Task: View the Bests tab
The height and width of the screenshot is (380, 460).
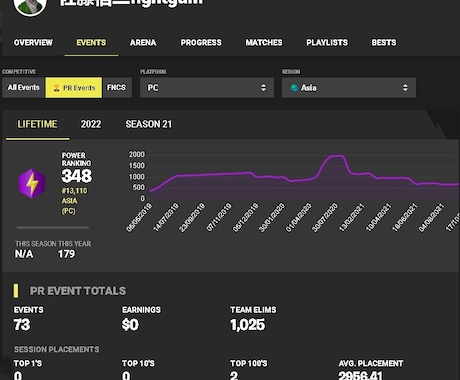Action: [384, 43]
